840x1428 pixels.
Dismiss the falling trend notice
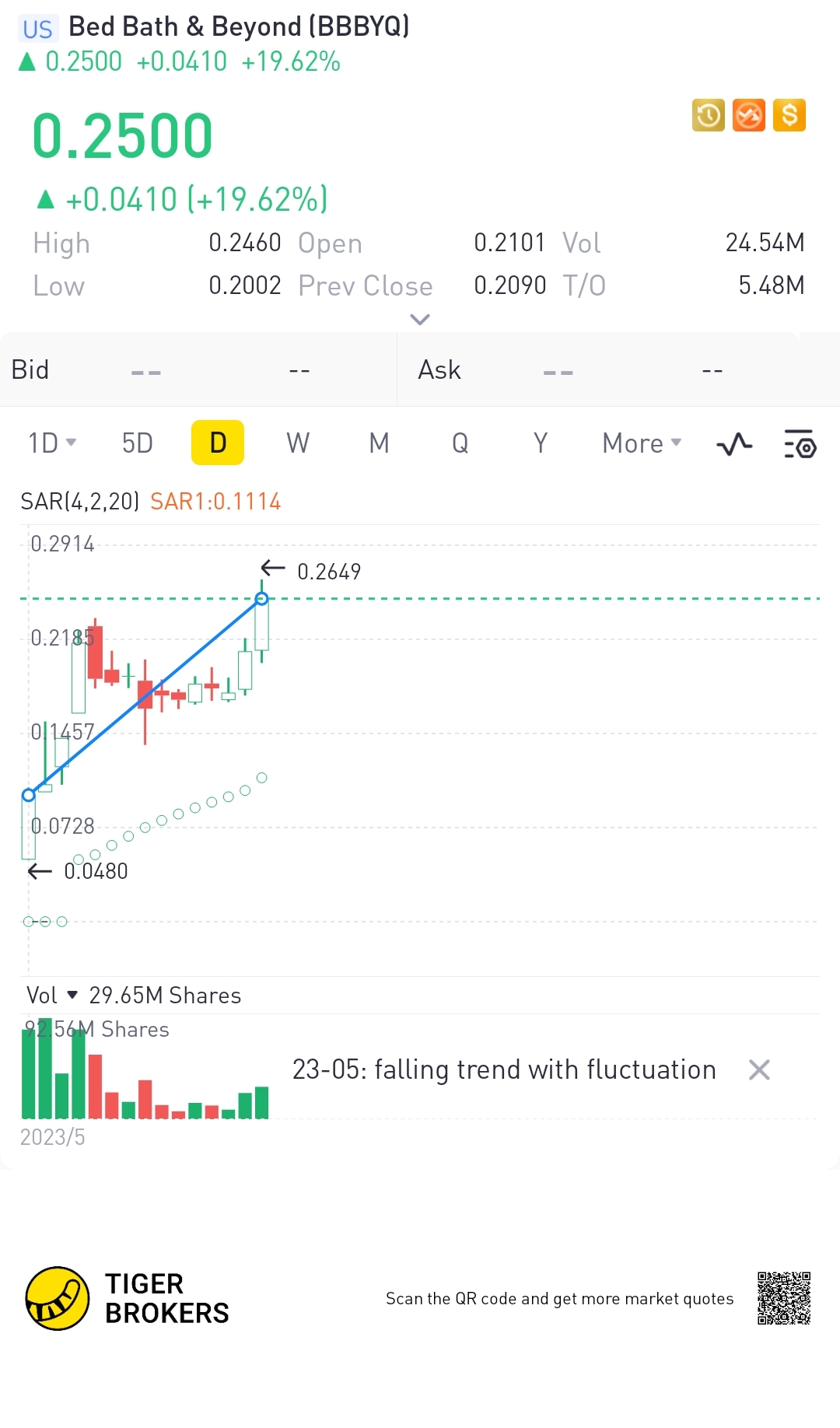759,1070
